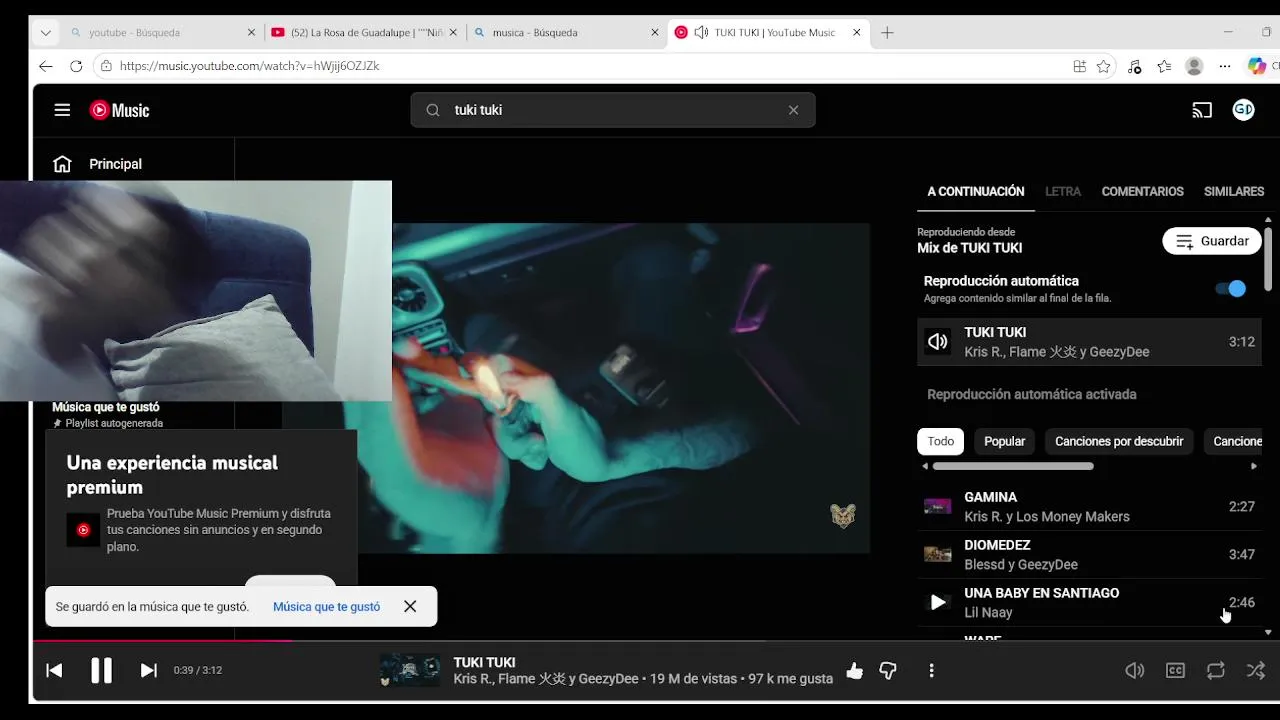The width and height of the screenshot is (1280, 720).
Task: Open browser settings and more menu
Action: point(1225,66)
